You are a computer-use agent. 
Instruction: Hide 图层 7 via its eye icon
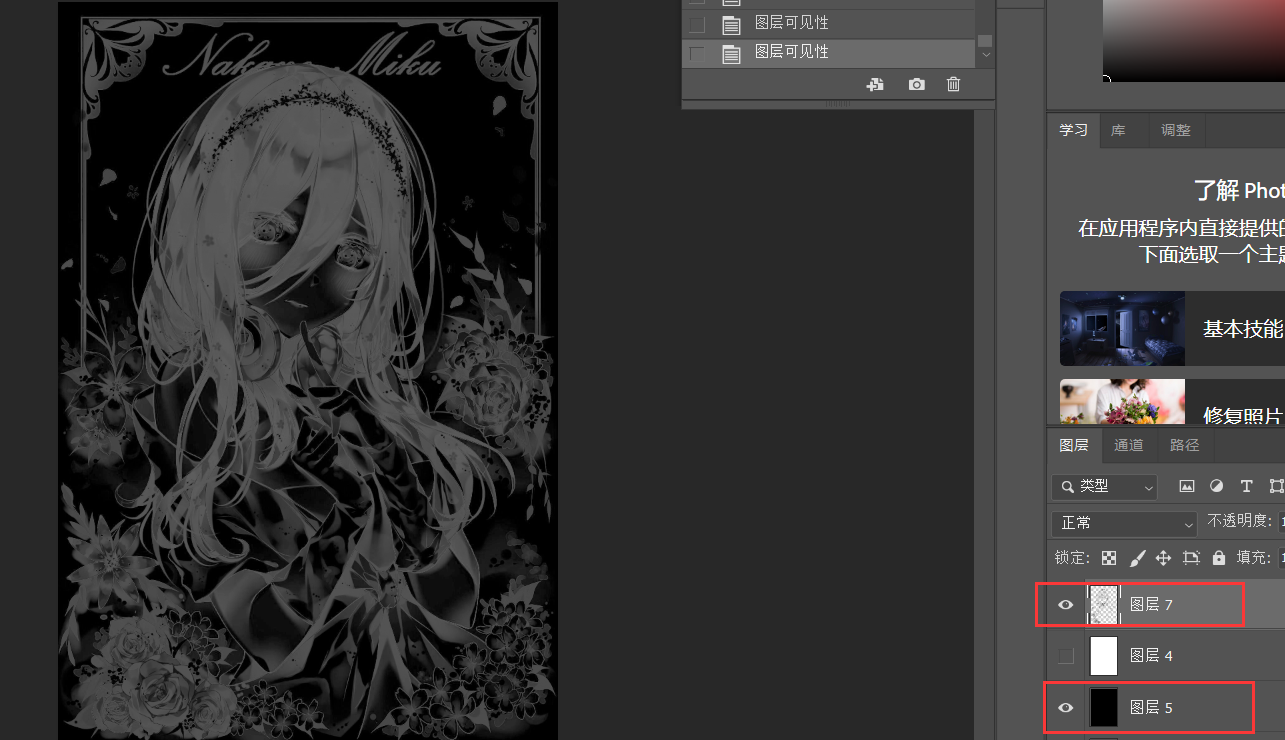1066,605
